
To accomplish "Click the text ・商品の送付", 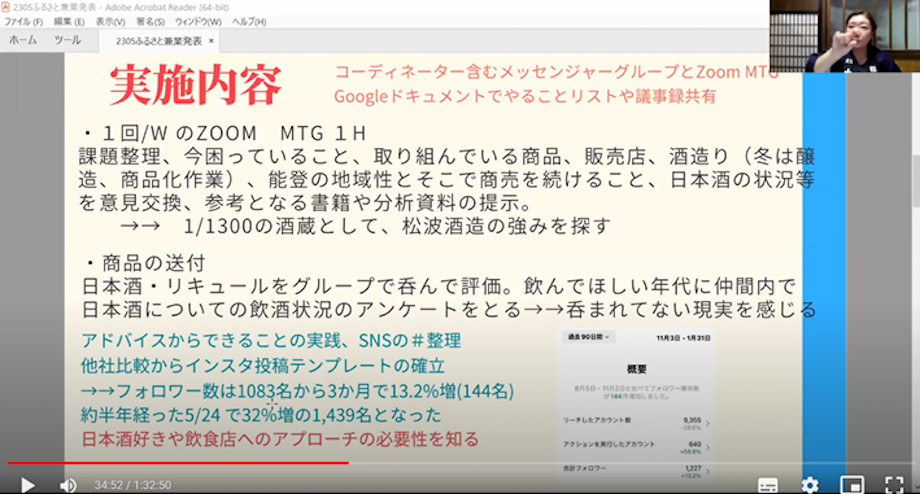I will 144,263.
